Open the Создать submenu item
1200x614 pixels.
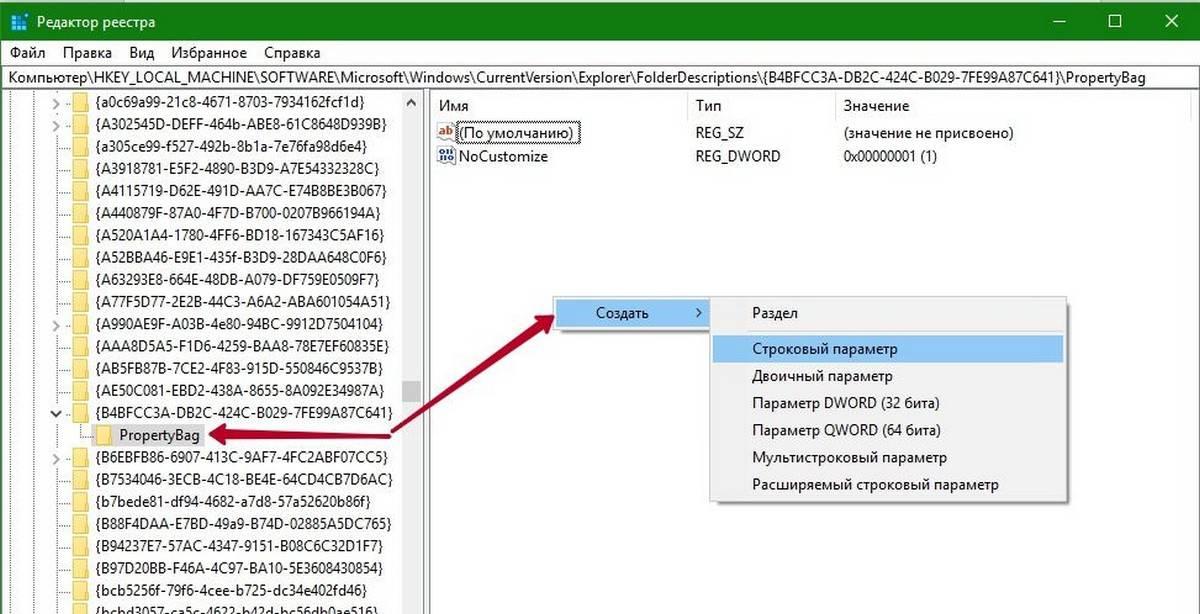(632, 313)
